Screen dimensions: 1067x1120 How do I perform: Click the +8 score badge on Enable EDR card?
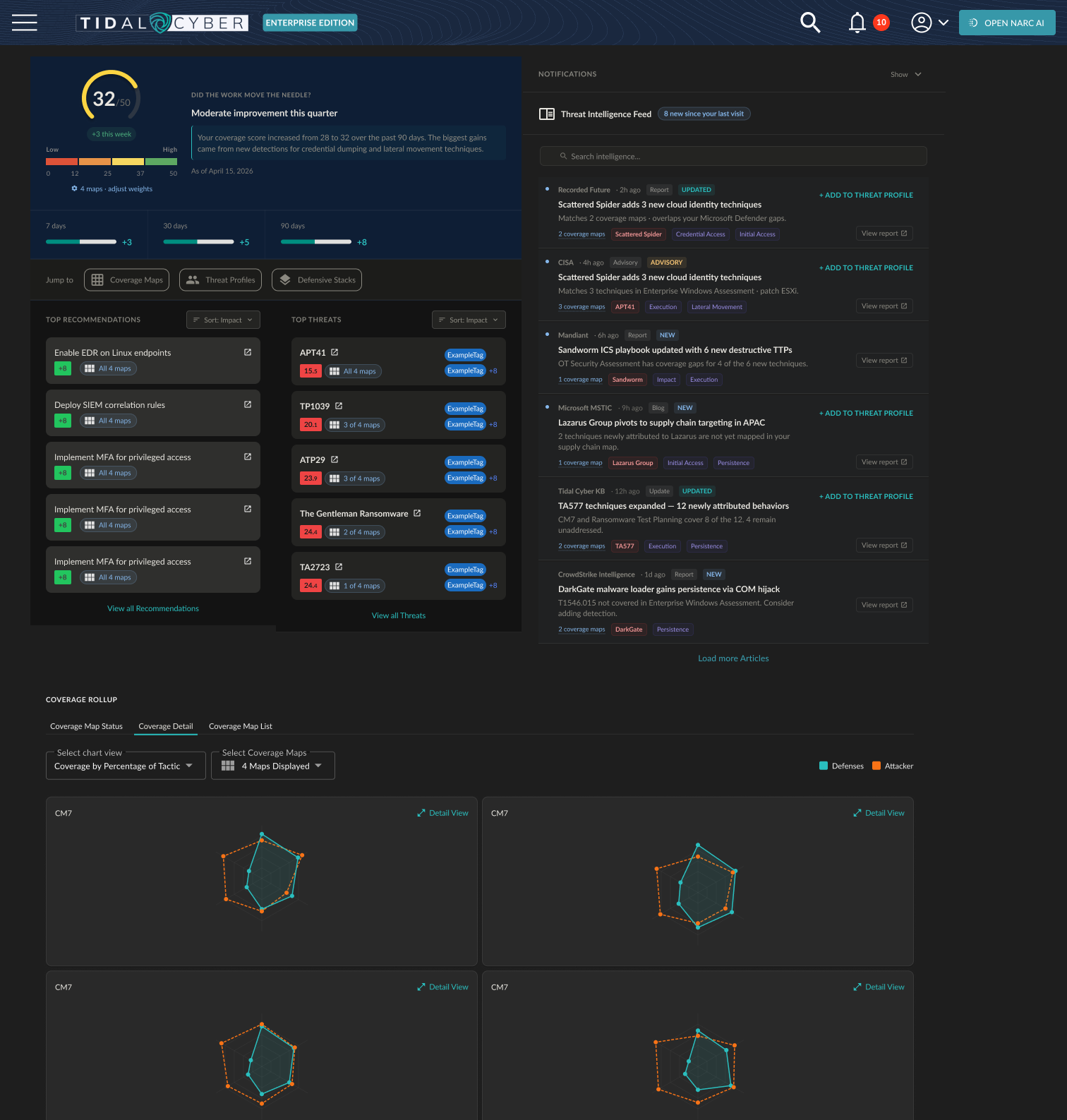pyautogui.click(x=63, y=368)
